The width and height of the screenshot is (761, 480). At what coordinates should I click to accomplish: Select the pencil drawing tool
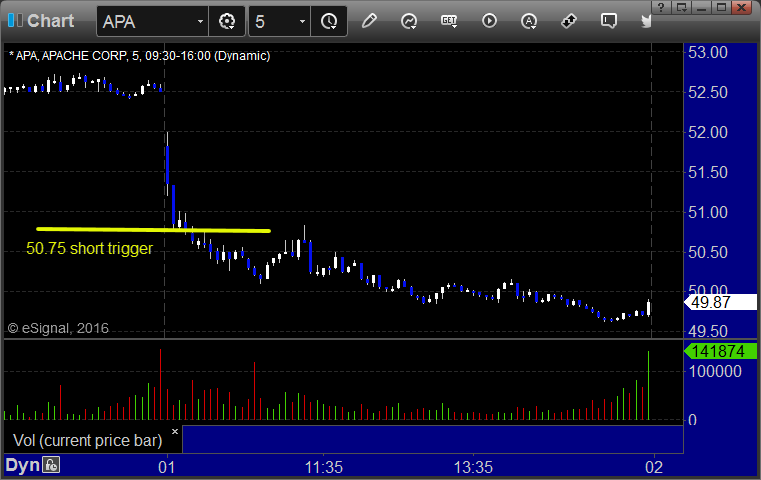(369, 21)
